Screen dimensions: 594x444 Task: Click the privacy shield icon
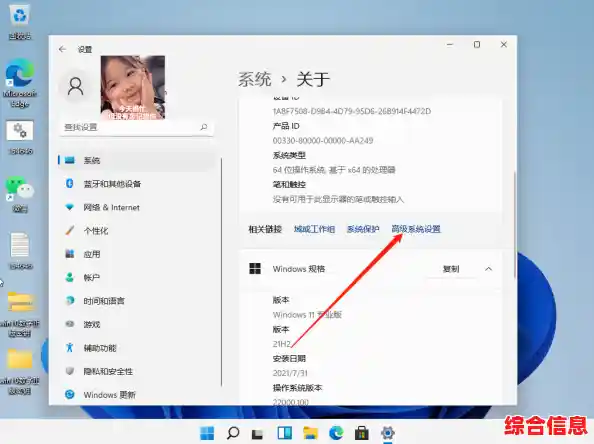[x=70, y=371]
